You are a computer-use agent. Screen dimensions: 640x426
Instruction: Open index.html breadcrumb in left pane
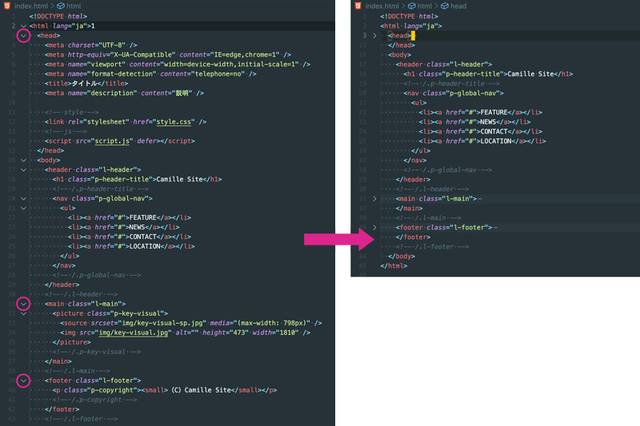click(31, 6)
